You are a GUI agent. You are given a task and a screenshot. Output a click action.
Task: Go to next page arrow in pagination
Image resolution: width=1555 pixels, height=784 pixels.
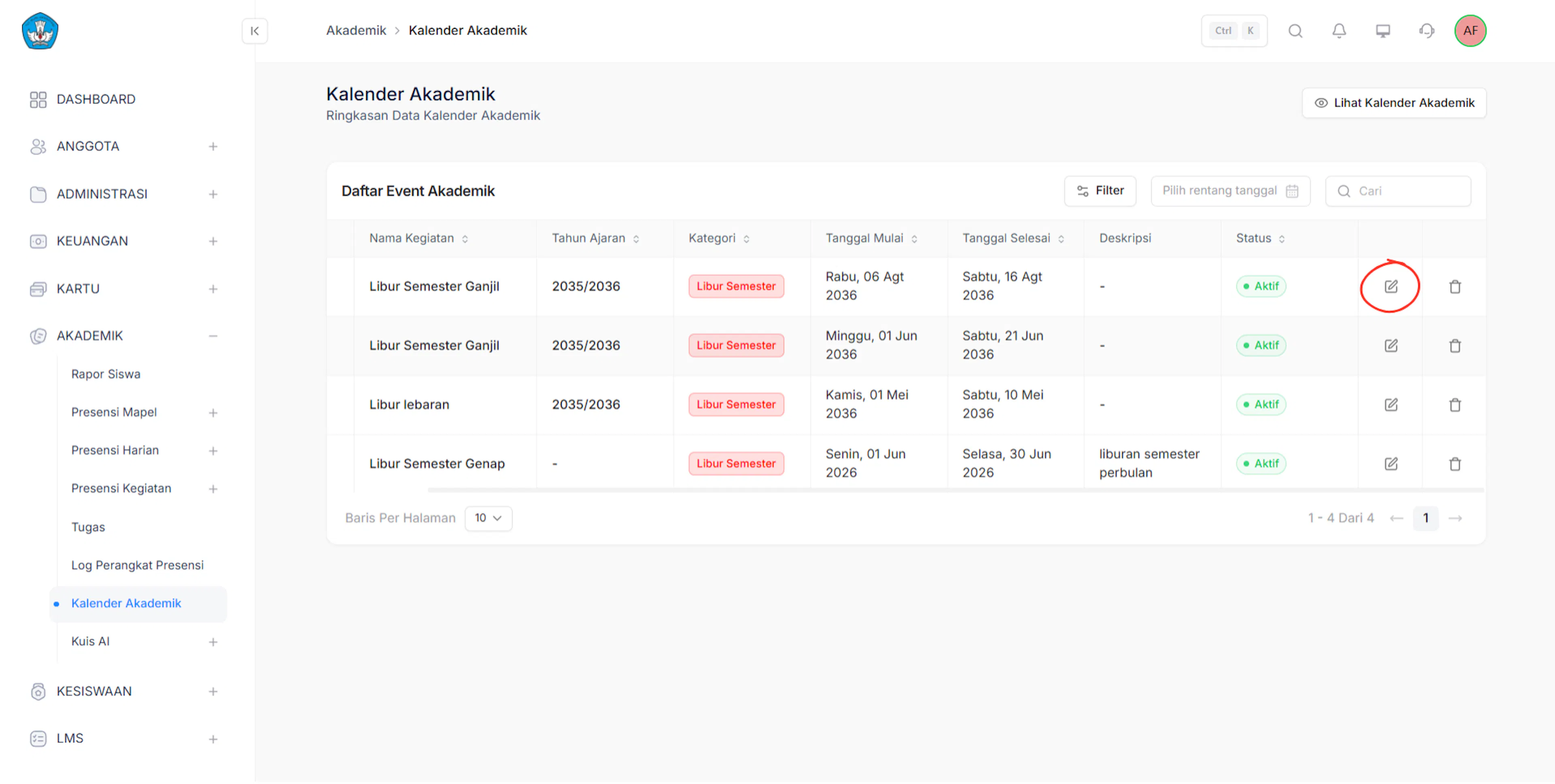click(x=1455, y=518)
